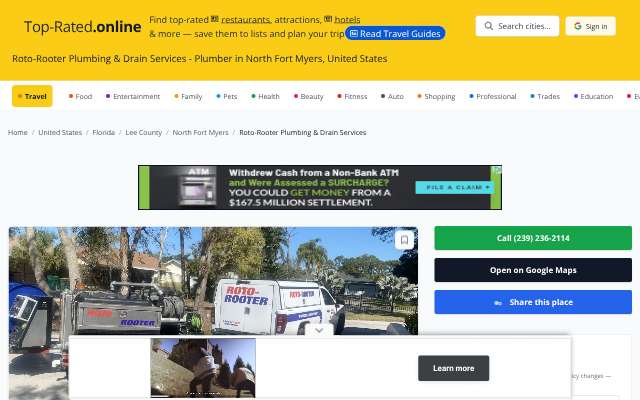Image resolution: width=640 pixels, height=400 pixels.
Task: Select the Entertainment category
Action: (x=133, y=96)
